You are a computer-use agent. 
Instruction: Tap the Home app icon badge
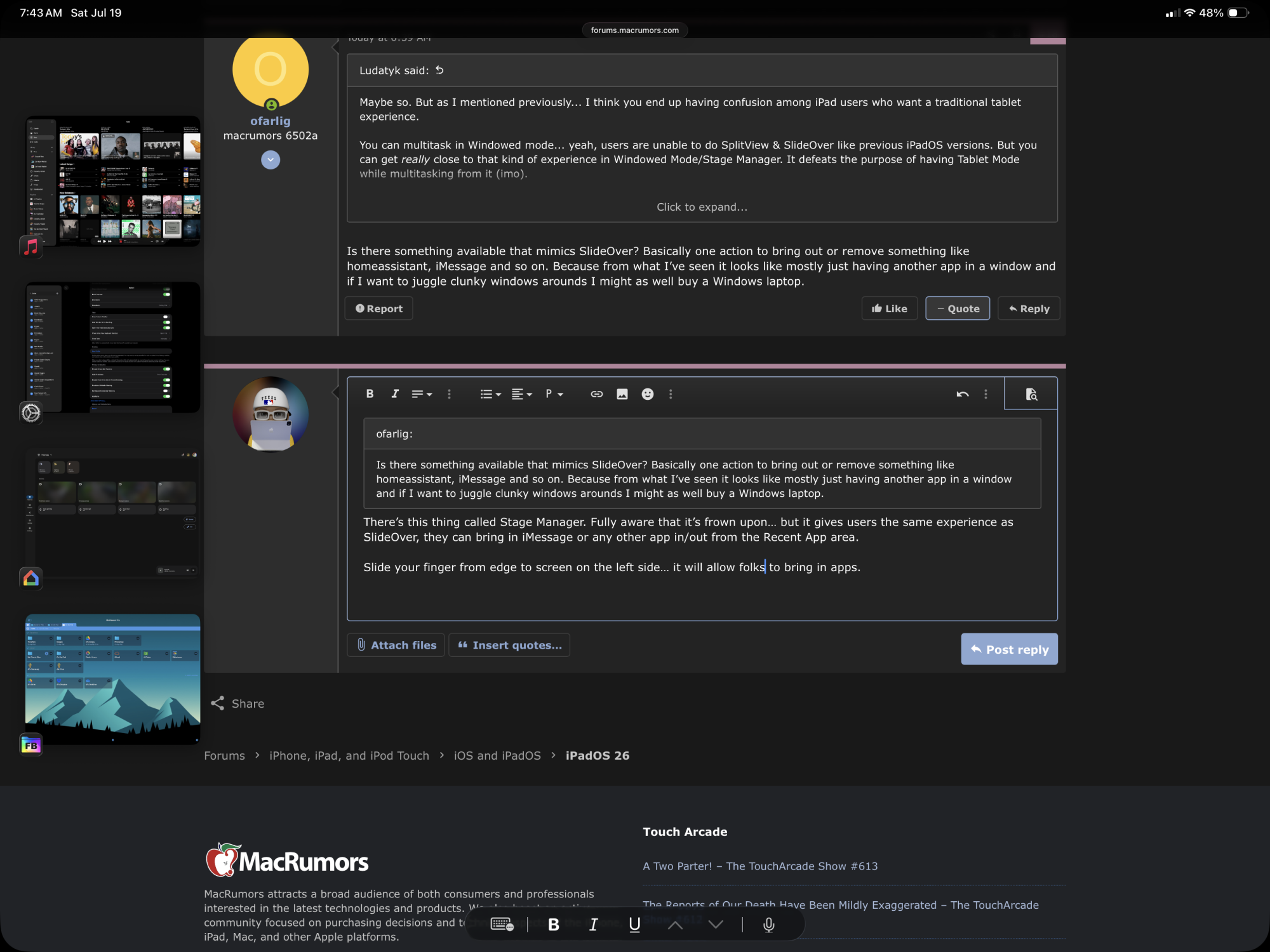pyautogui.click(x=30, y=578)
